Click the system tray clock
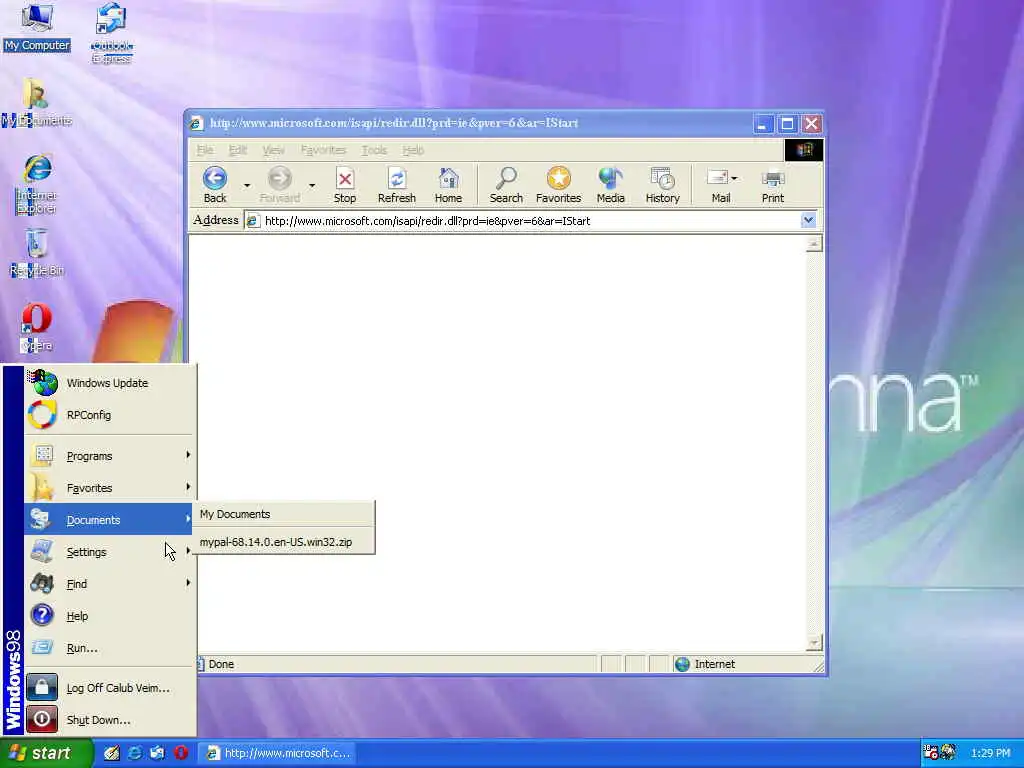 pos(990,753)
